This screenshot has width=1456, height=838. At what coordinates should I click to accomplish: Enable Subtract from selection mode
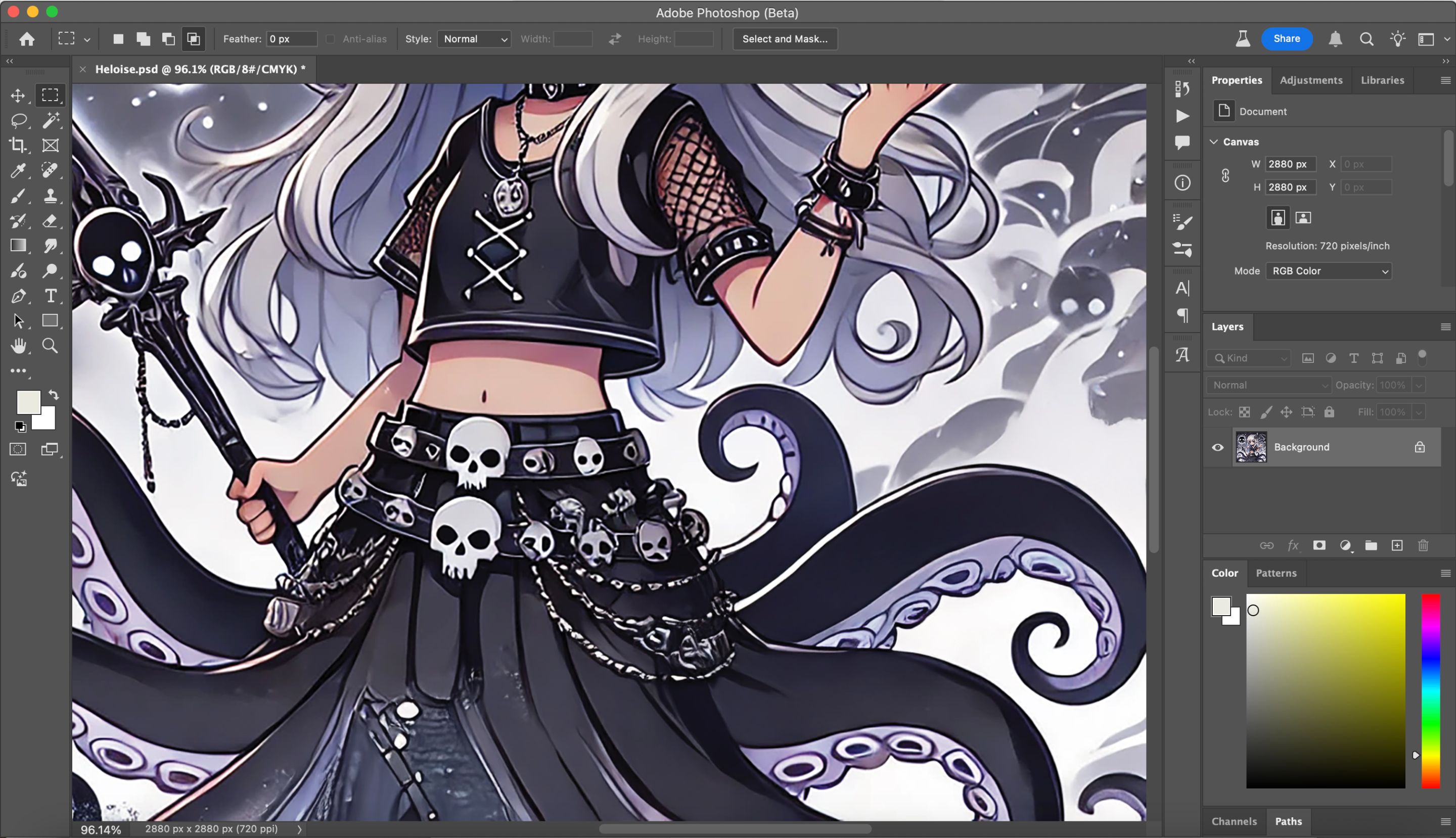pos(169,38)
